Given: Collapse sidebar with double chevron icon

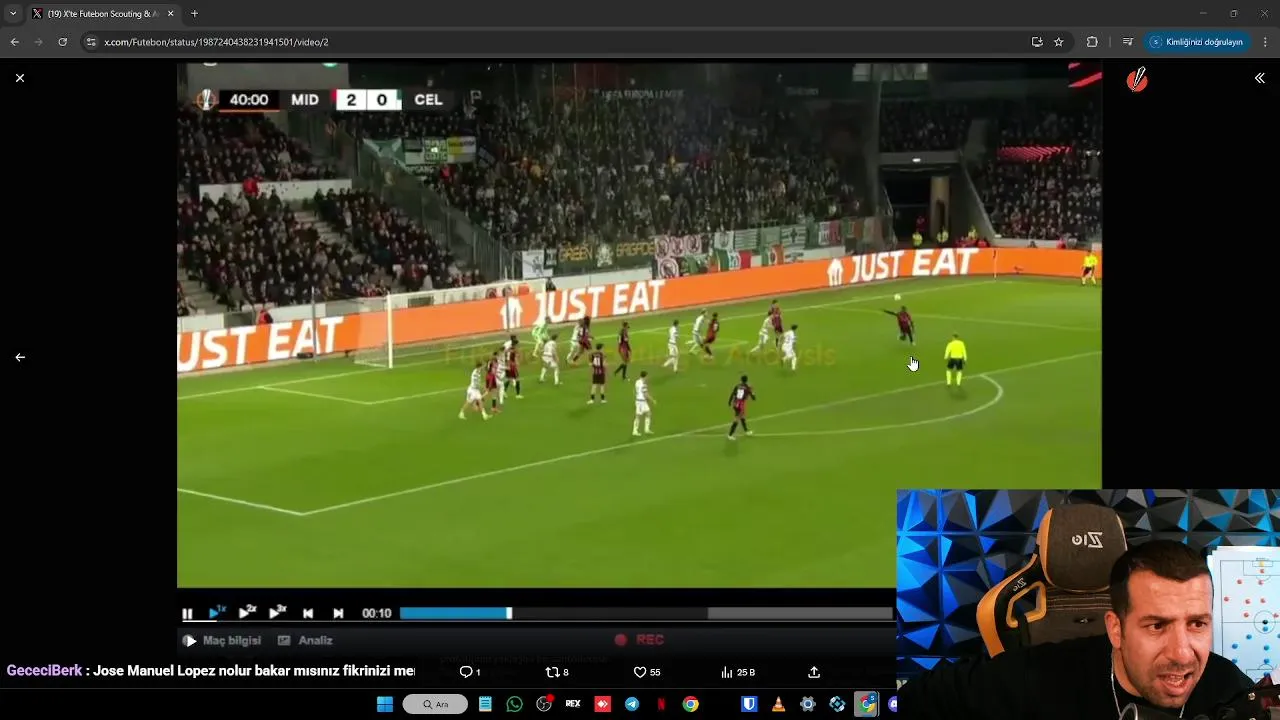Looking at the screenshot, I should (x=1260, y=78).
